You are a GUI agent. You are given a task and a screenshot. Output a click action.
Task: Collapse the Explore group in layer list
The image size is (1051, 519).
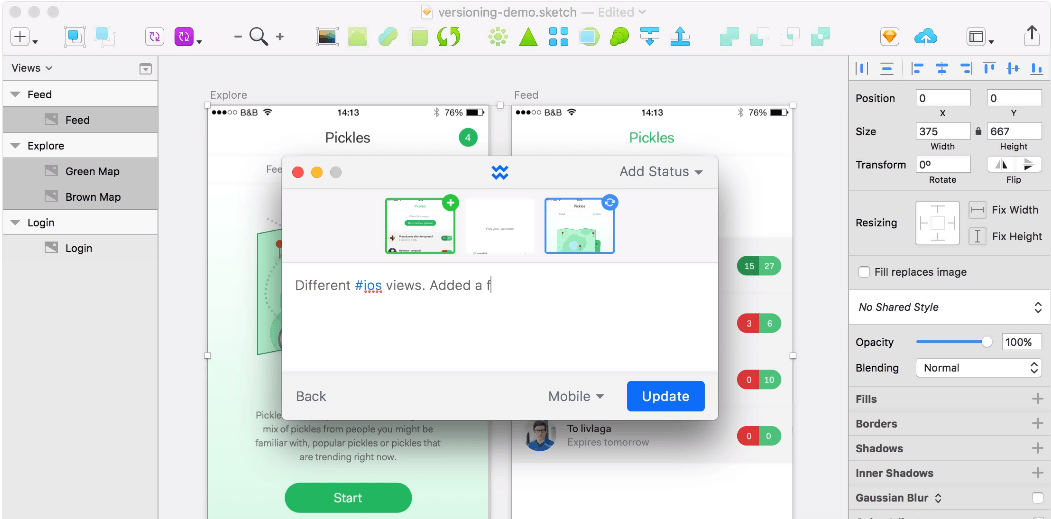(15, 146)
